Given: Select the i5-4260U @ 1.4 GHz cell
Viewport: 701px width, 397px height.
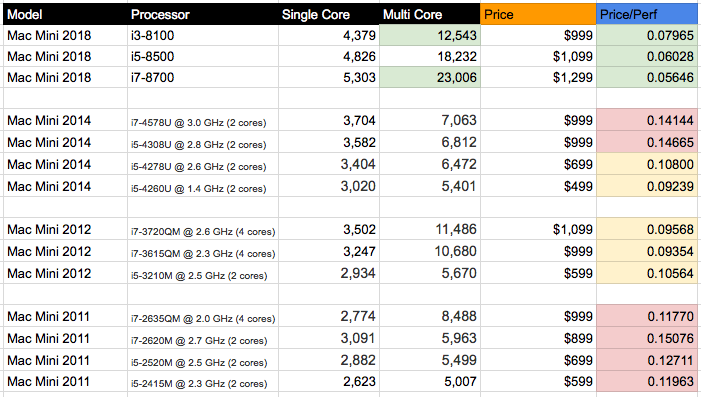Looking at the screenshot, I should [x=203, y=186].
